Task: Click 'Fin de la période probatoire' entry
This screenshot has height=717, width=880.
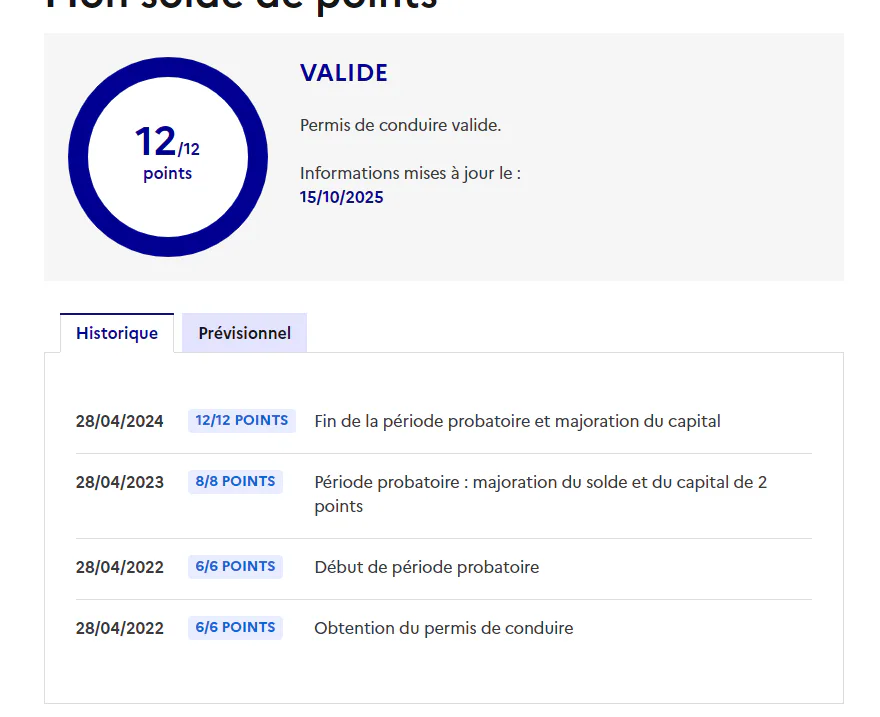Action: coord(517,421)
